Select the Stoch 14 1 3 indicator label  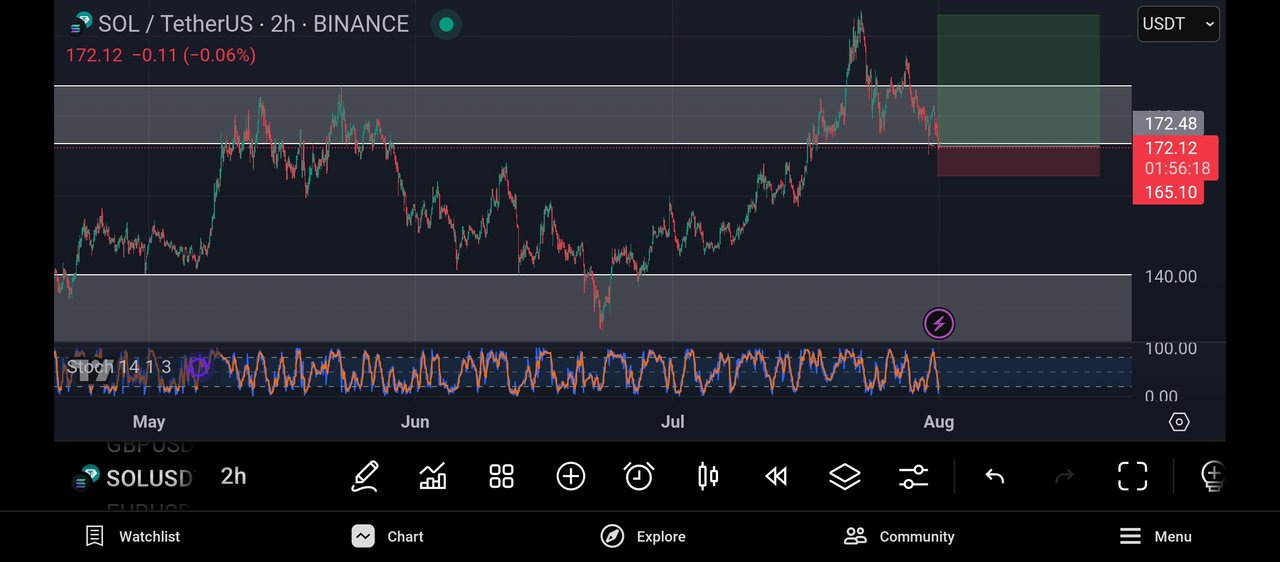pyautogui.click(x=119, y=367)
